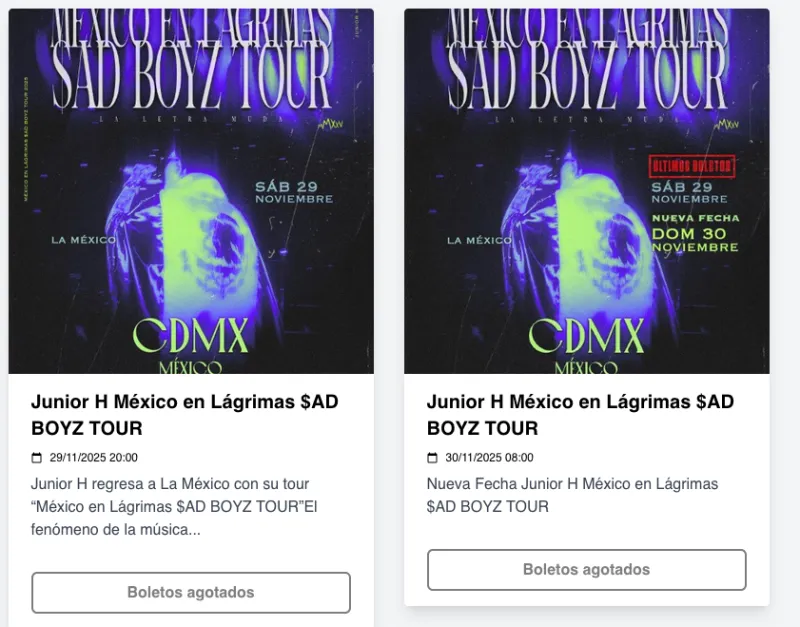This screenshot has width=800, height=627.
Task: Click the small MXW logo on the right poster
Action: point(727,124)
